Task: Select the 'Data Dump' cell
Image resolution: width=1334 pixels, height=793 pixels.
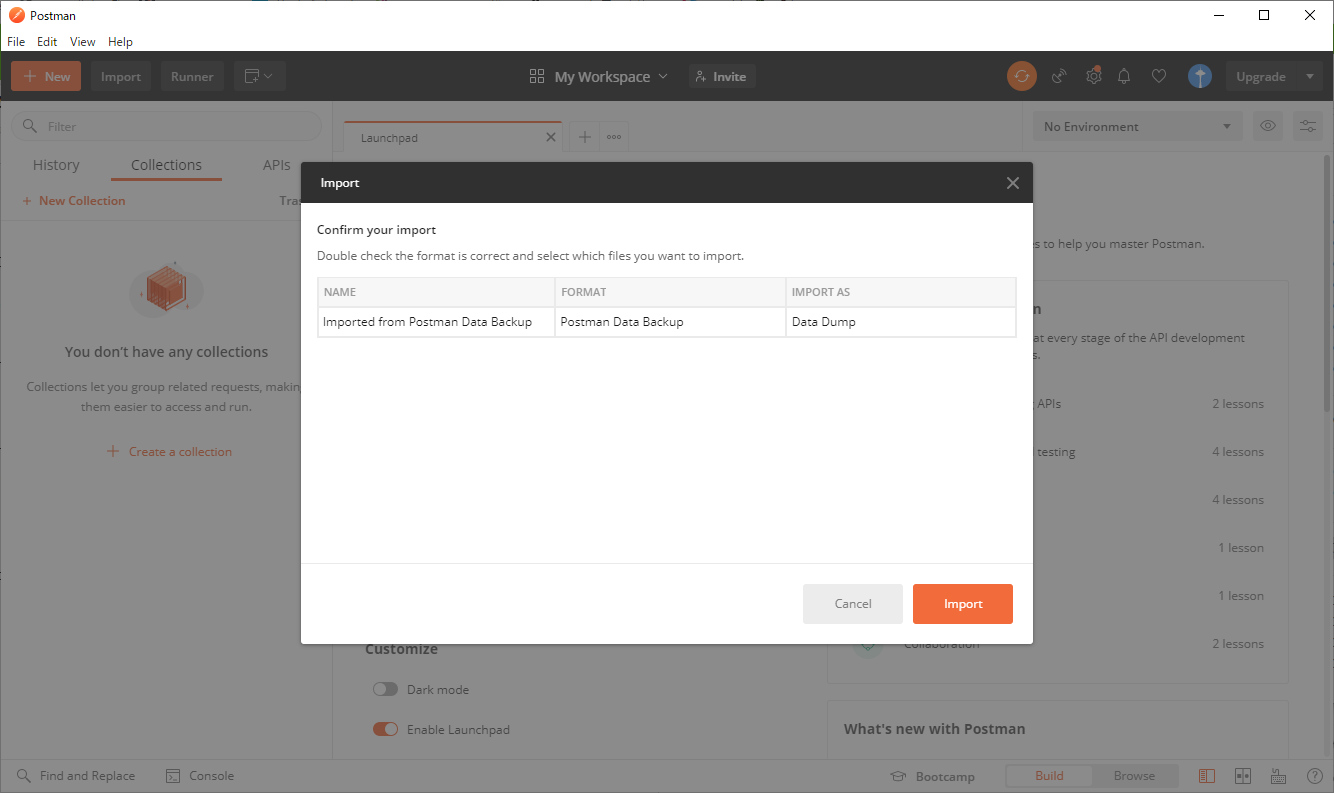Action: [901, 322]
